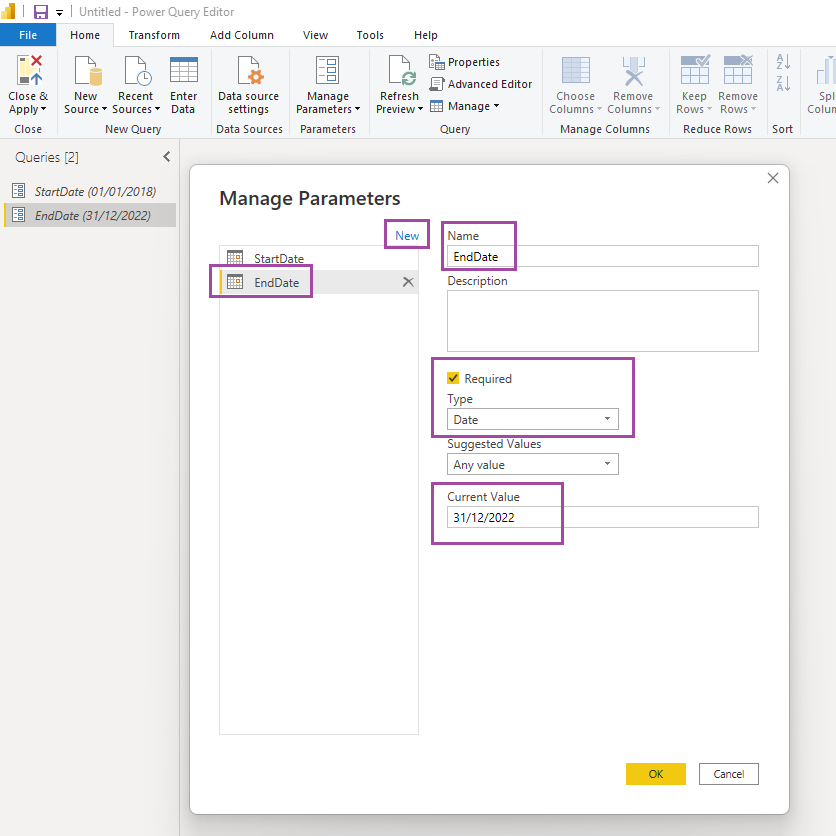This screenshot has height=836, width=836.
Task: Sort ascending with A-Z icon
Action: click(783, 61)
